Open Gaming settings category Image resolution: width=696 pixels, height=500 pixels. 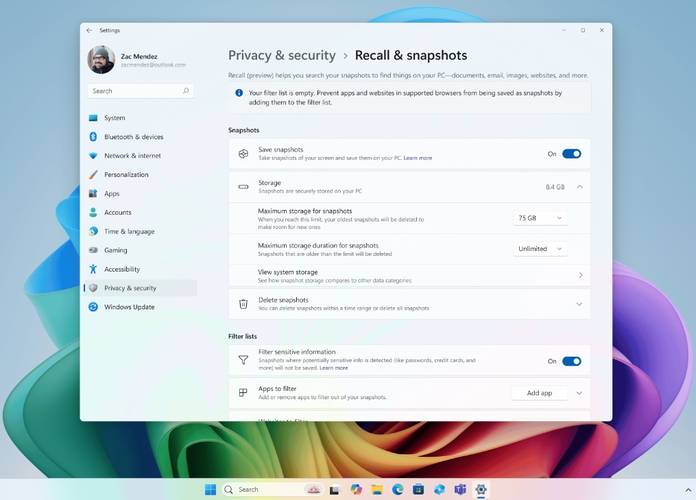click(x=140, y=250)
